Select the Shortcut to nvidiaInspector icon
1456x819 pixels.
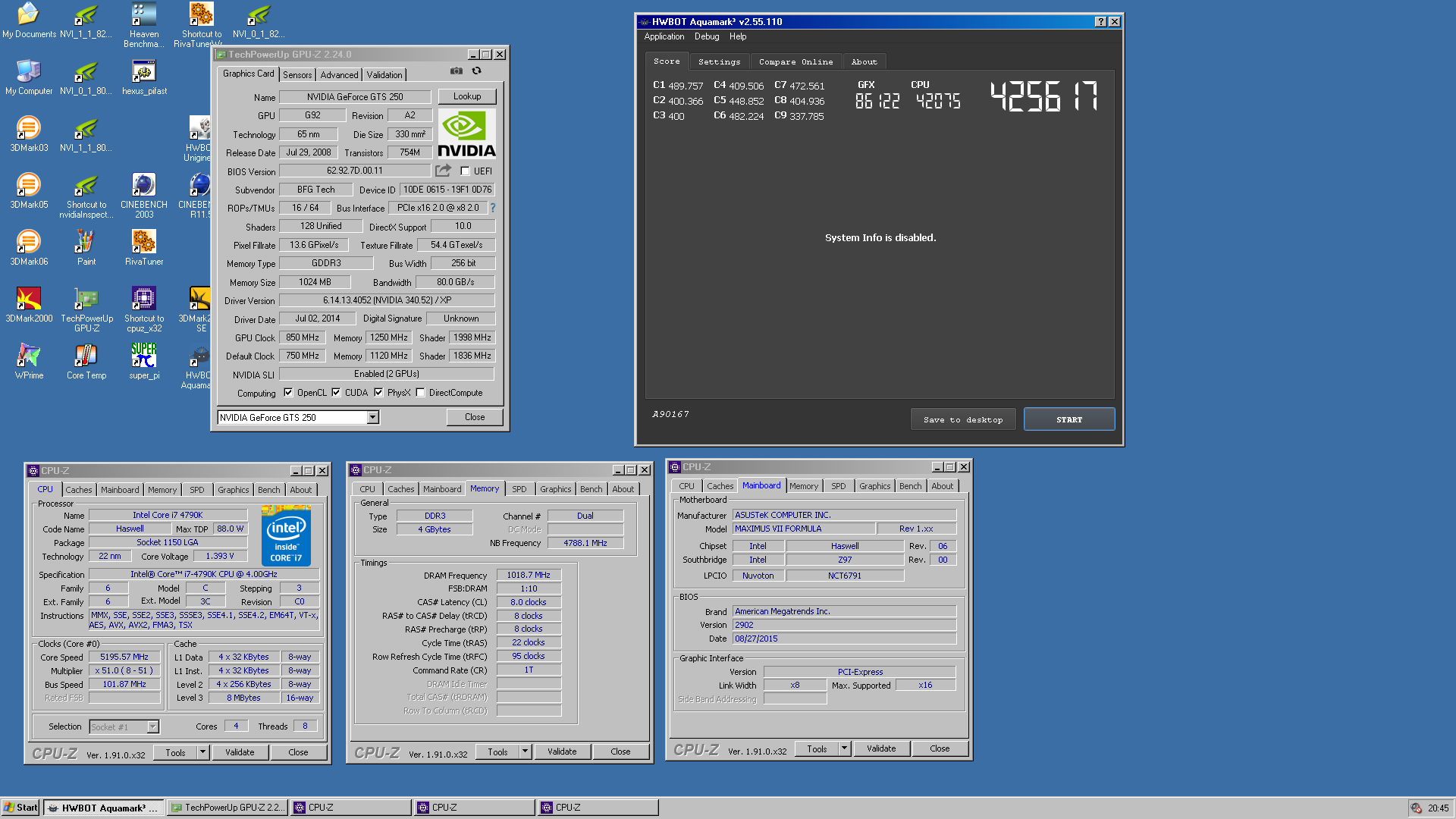86,196
